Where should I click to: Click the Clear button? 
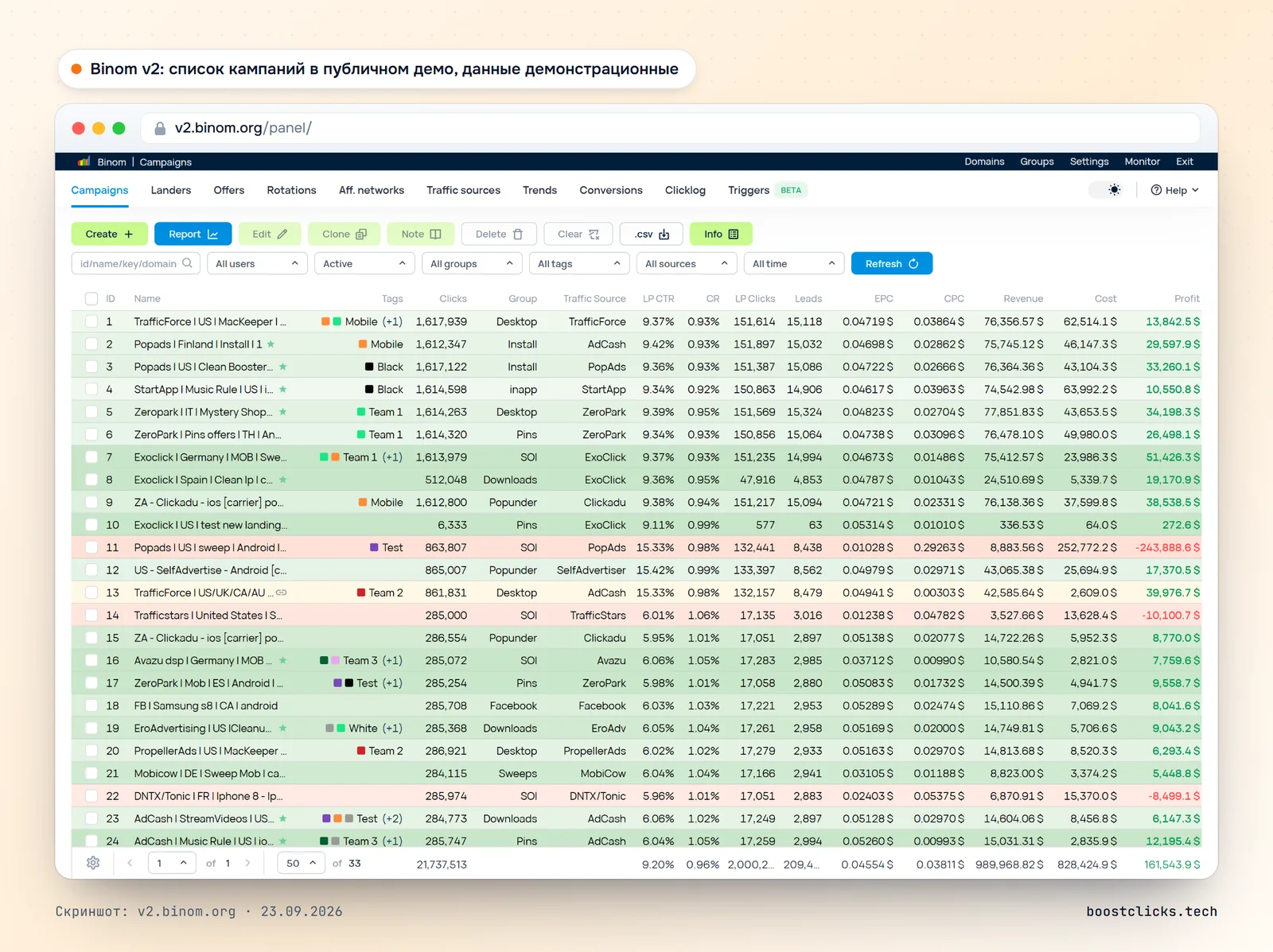pos(578,234)
